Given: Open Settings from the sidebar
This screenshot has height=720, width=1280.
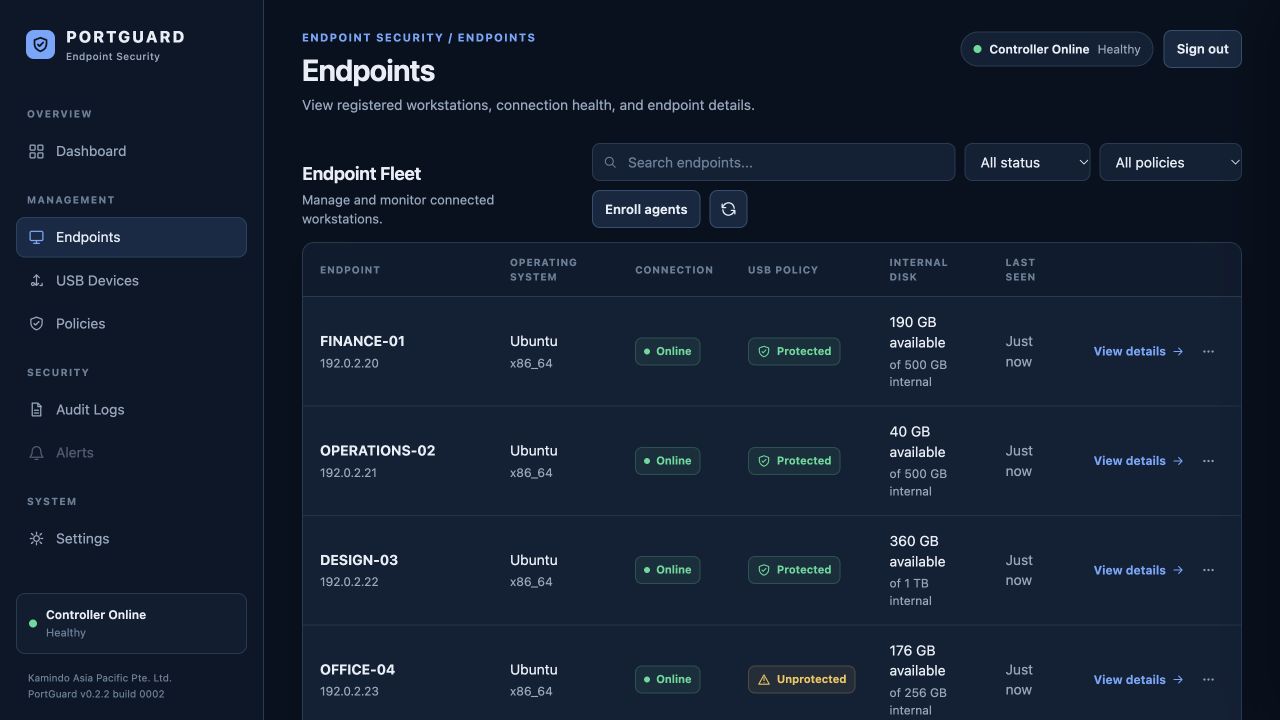Looking at the screenshot, I should [x=131, y=538].
